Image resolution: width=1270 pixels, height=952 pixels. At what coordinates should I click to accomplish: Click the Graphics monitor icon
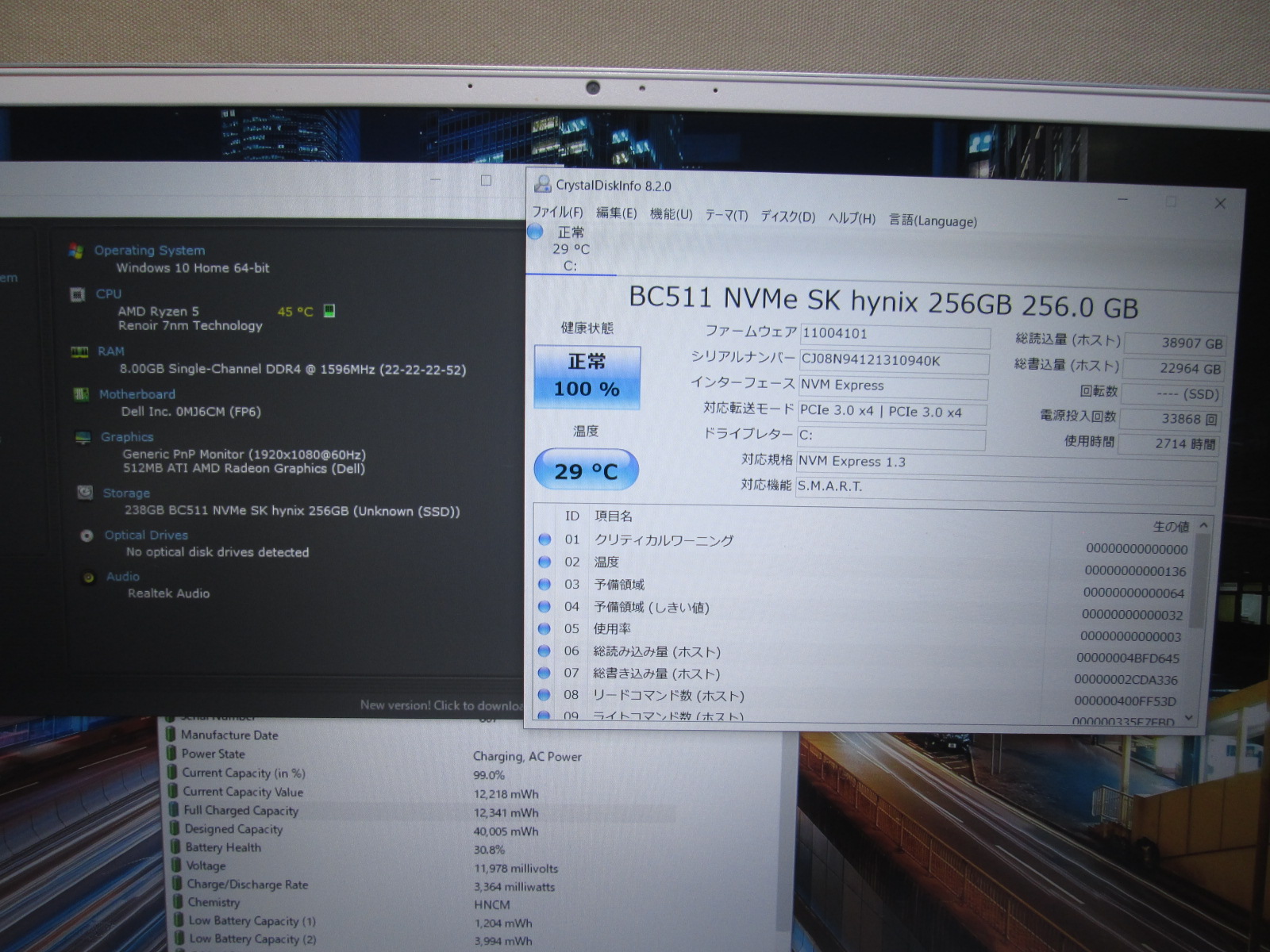click(x=83, y=438)
